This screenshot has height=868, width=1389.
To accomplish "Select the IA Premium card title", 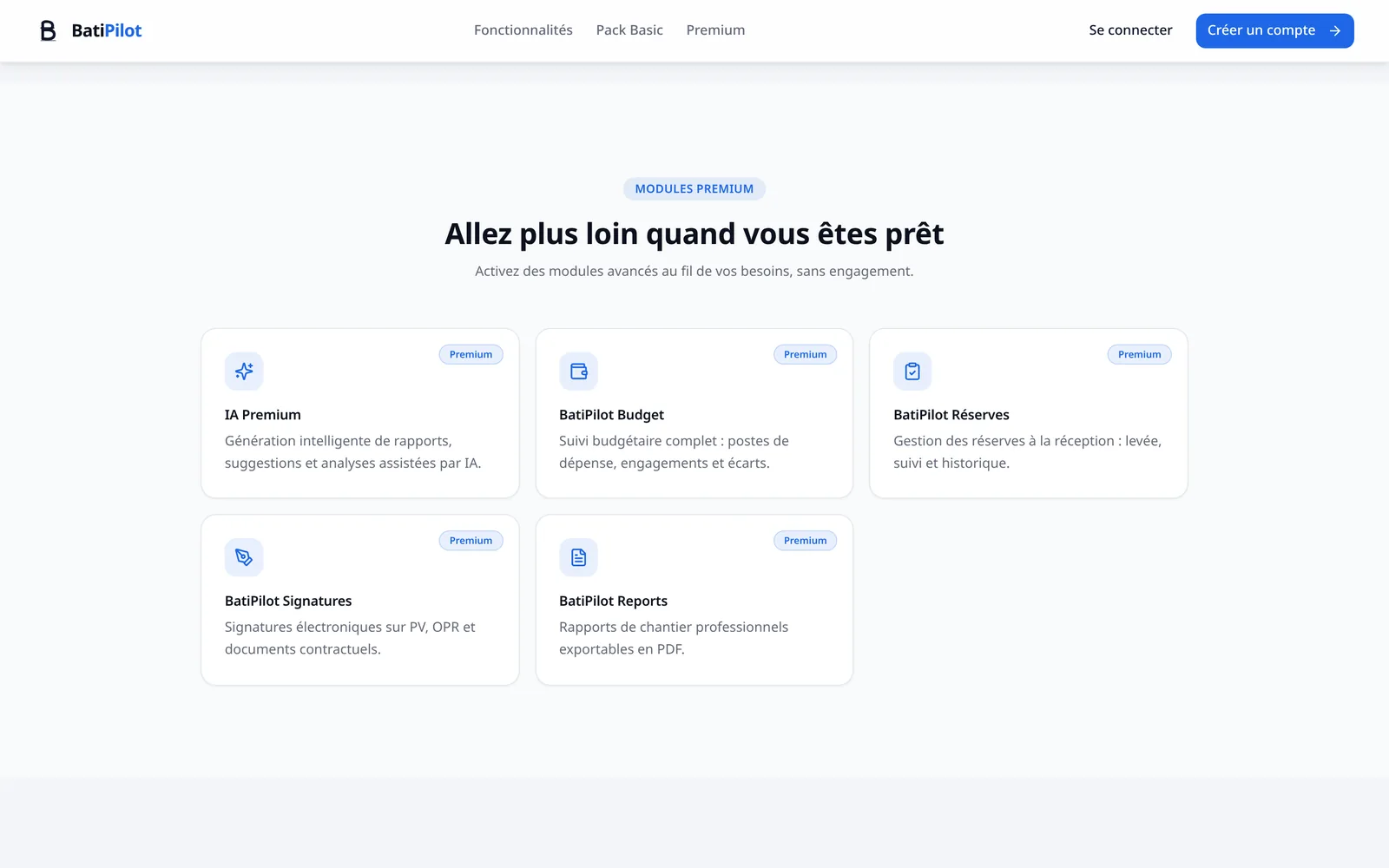I will coord(263,415).
